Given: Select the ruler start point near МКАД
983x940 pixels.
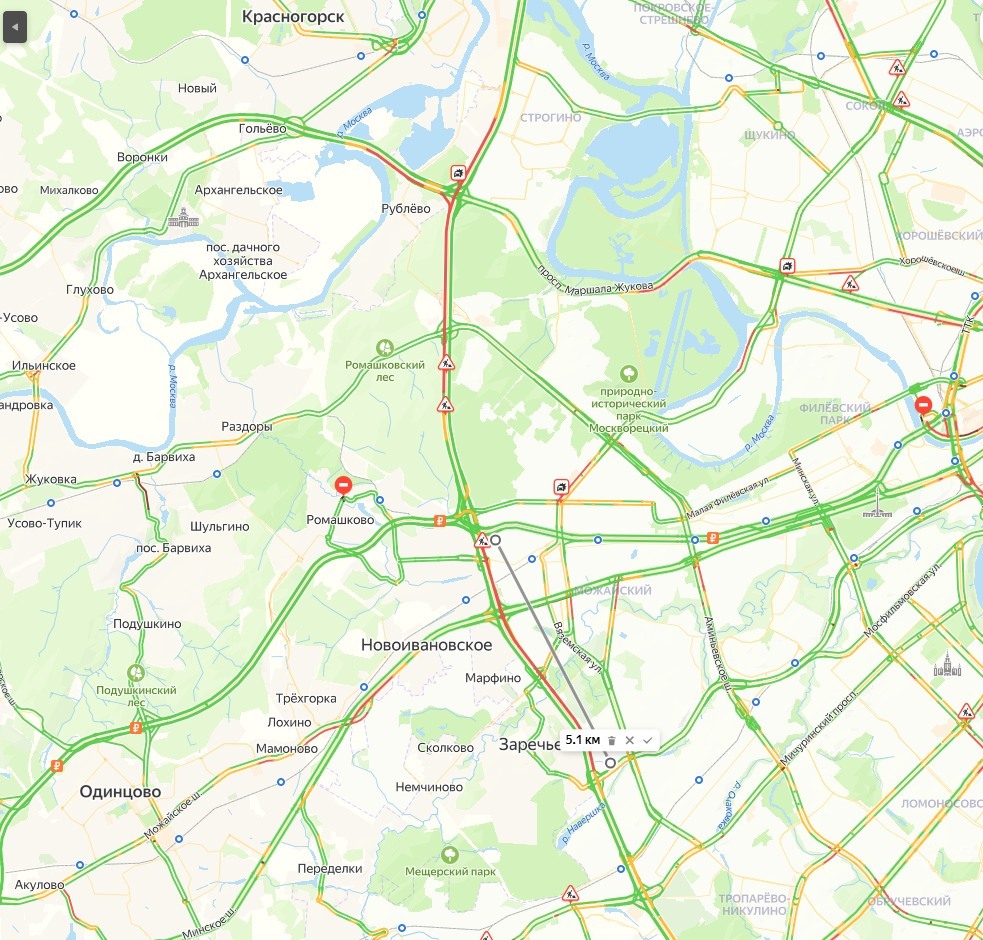Looking at the screenshot, I should click(x=495, y=540).
